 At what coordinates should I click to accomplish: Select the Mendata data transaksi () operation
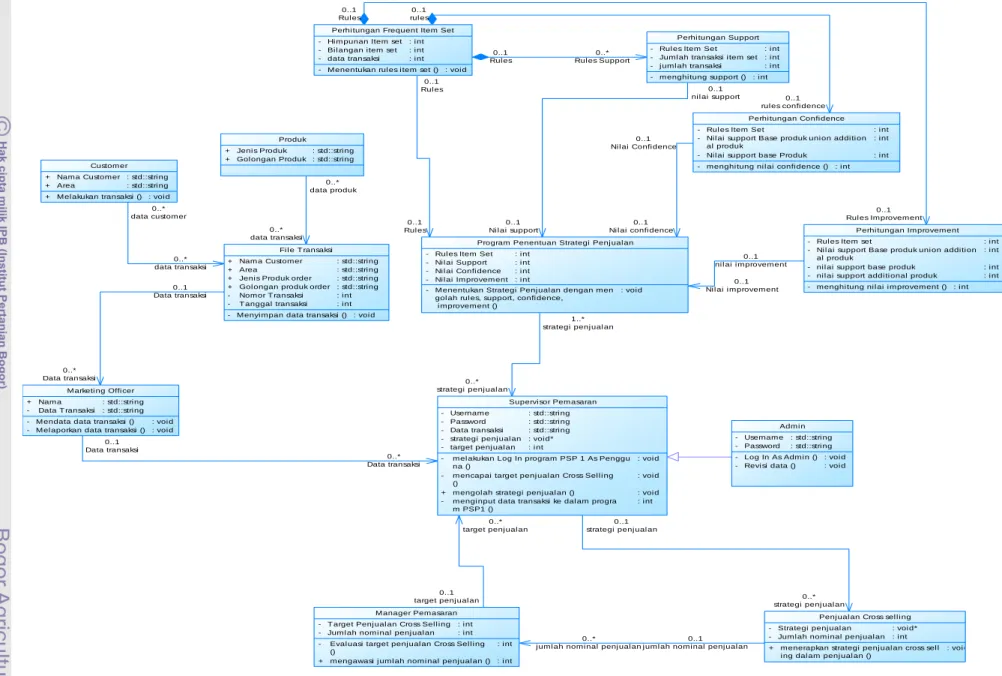(x=85, y=422)
